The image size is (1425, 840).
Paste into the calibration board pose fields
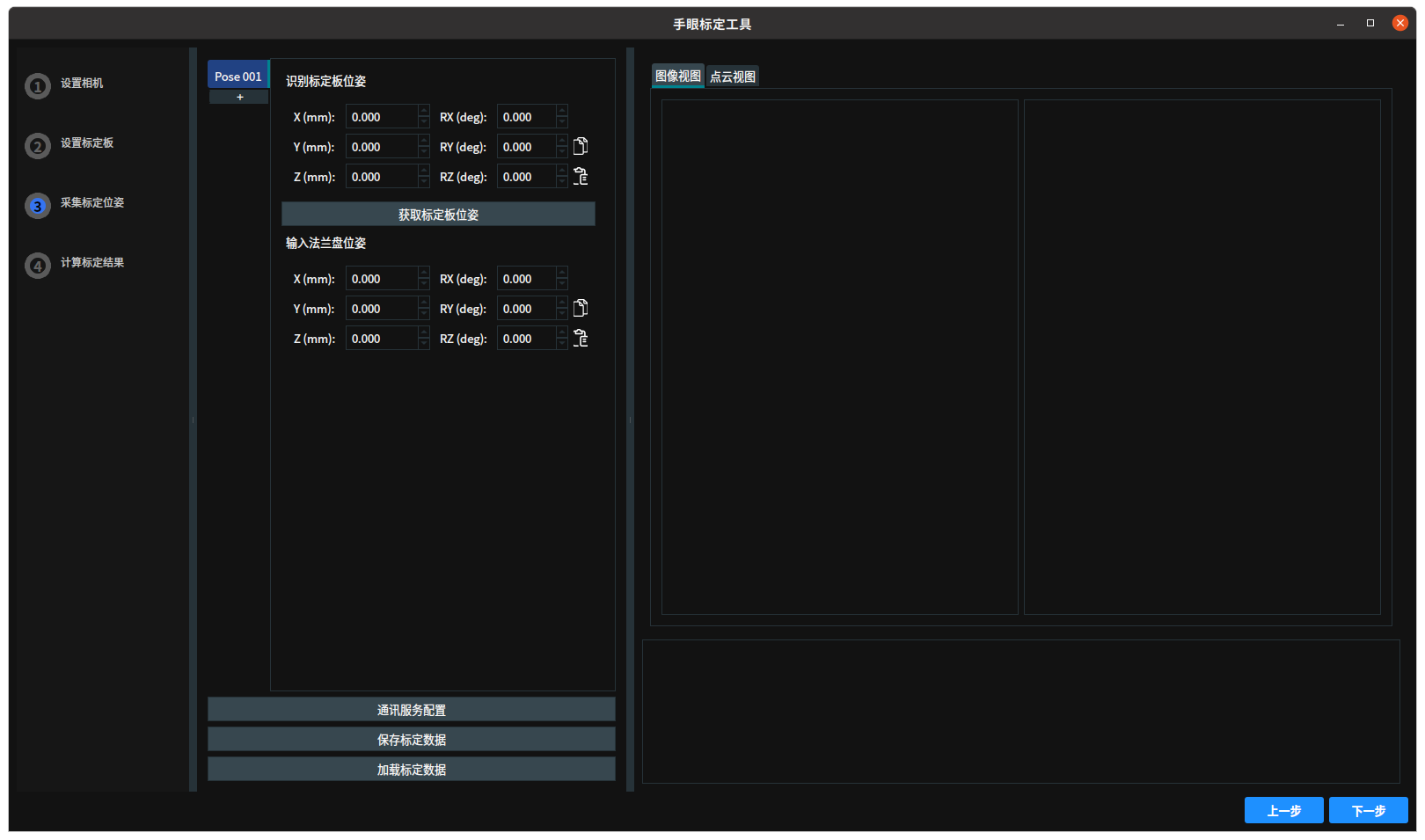[x=581, y=176]
